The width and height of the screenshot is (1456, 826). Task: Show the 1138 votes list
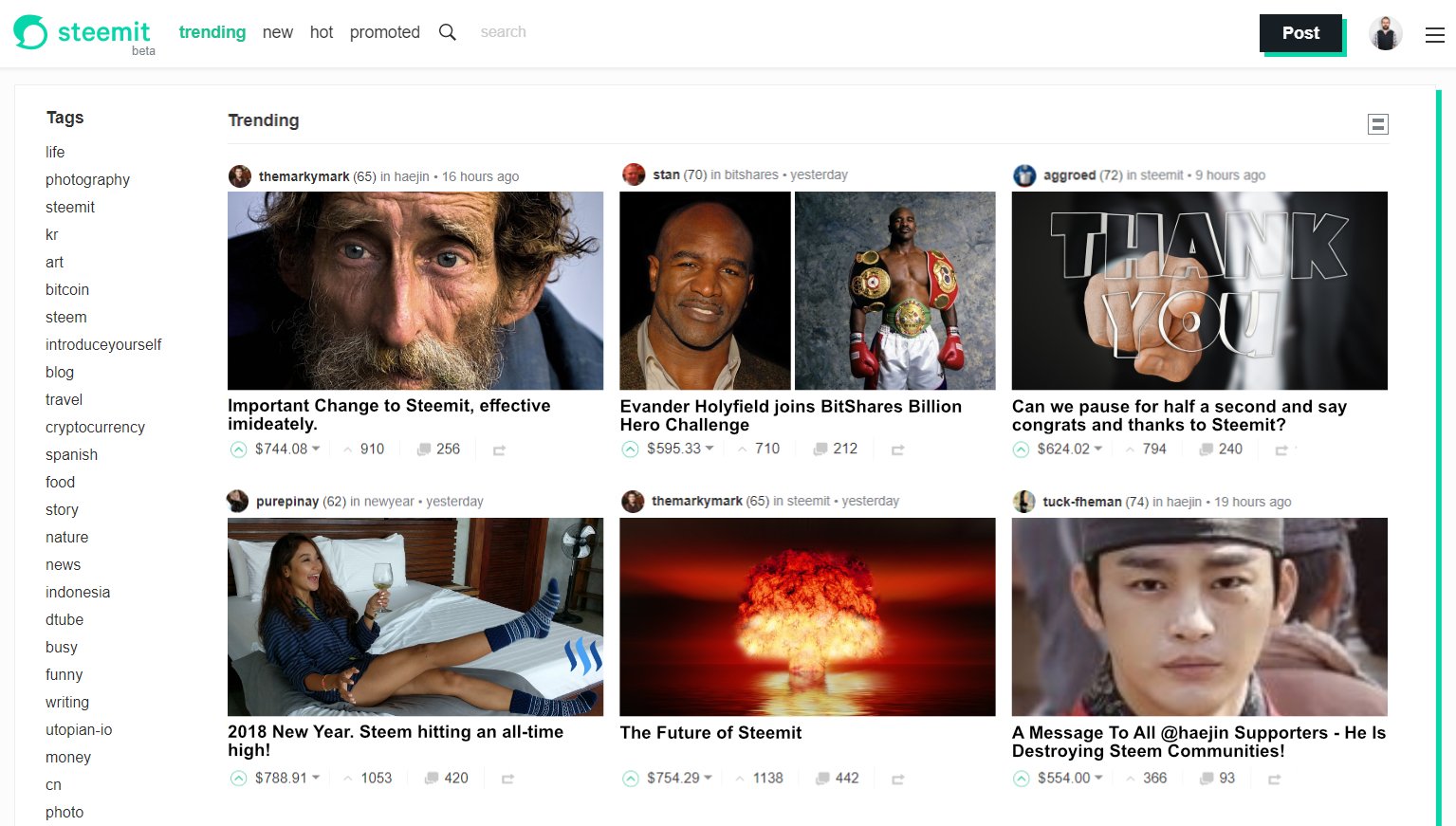tap(768, 779)
